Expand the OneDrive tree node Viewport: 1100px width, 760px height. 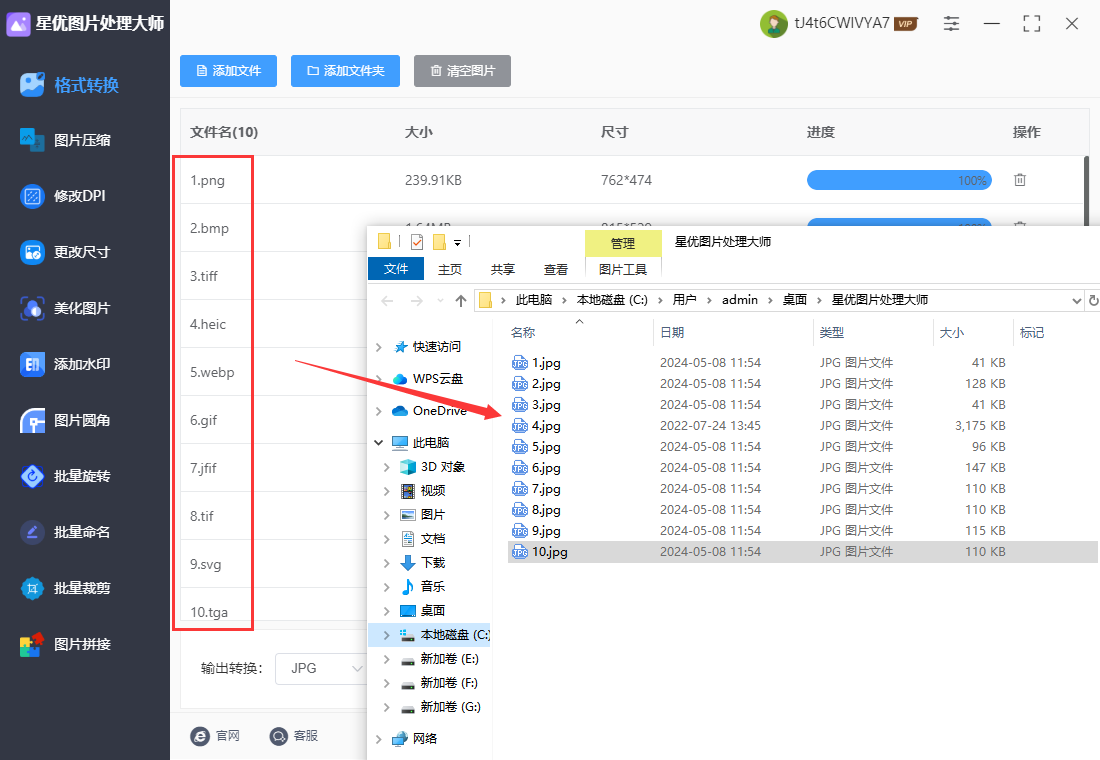click(x=379, y=411)
